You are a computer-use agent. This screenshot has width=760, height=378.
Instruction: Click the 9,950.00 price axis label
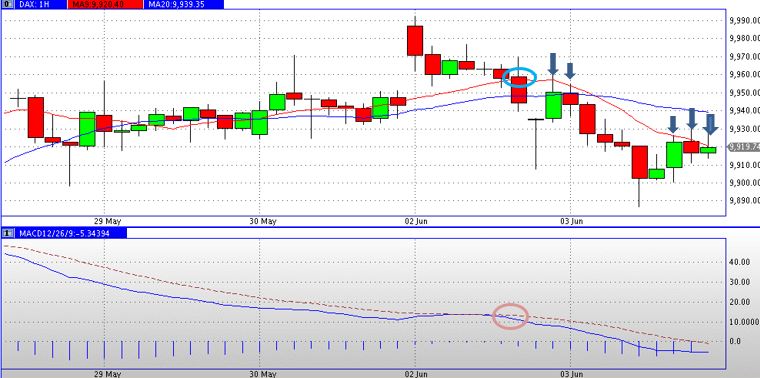pyautogui.click(x=744, y=93)
